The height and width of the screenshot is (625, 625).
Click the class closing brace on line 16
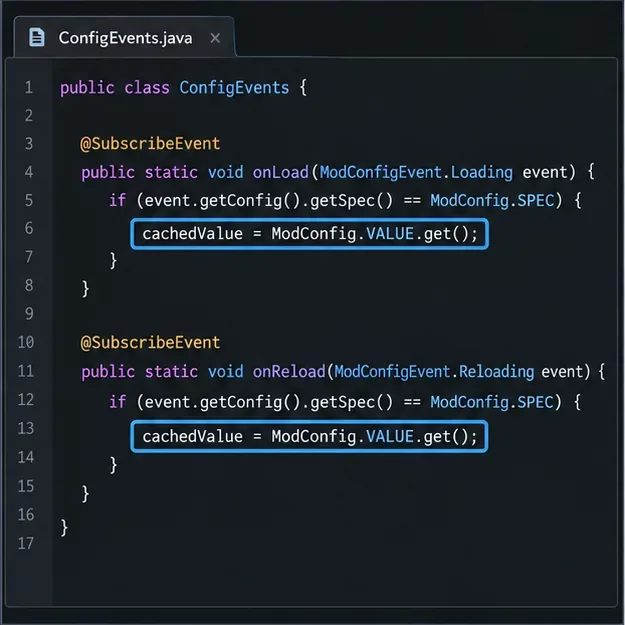64,527
